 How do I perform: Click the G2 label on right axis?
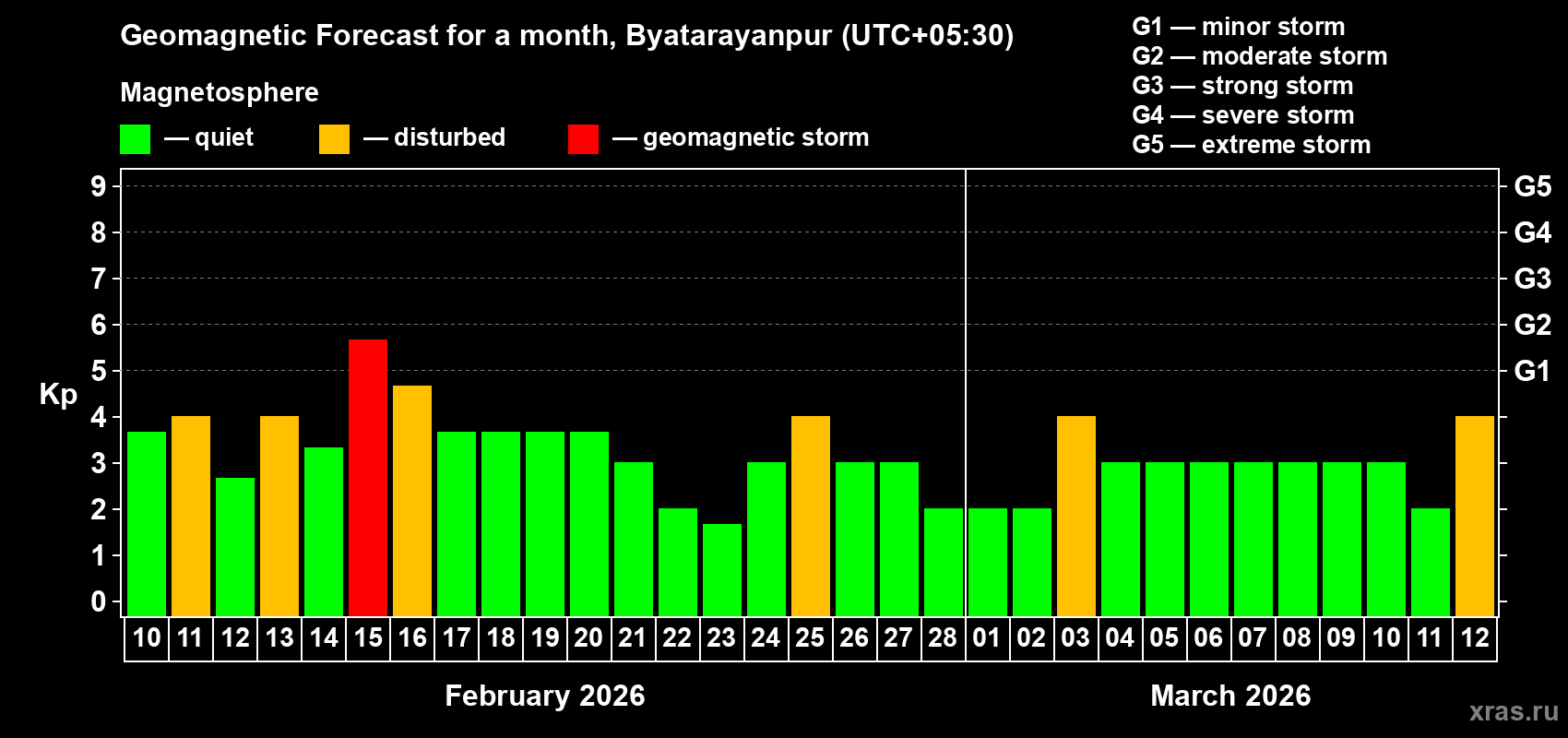1533,325
